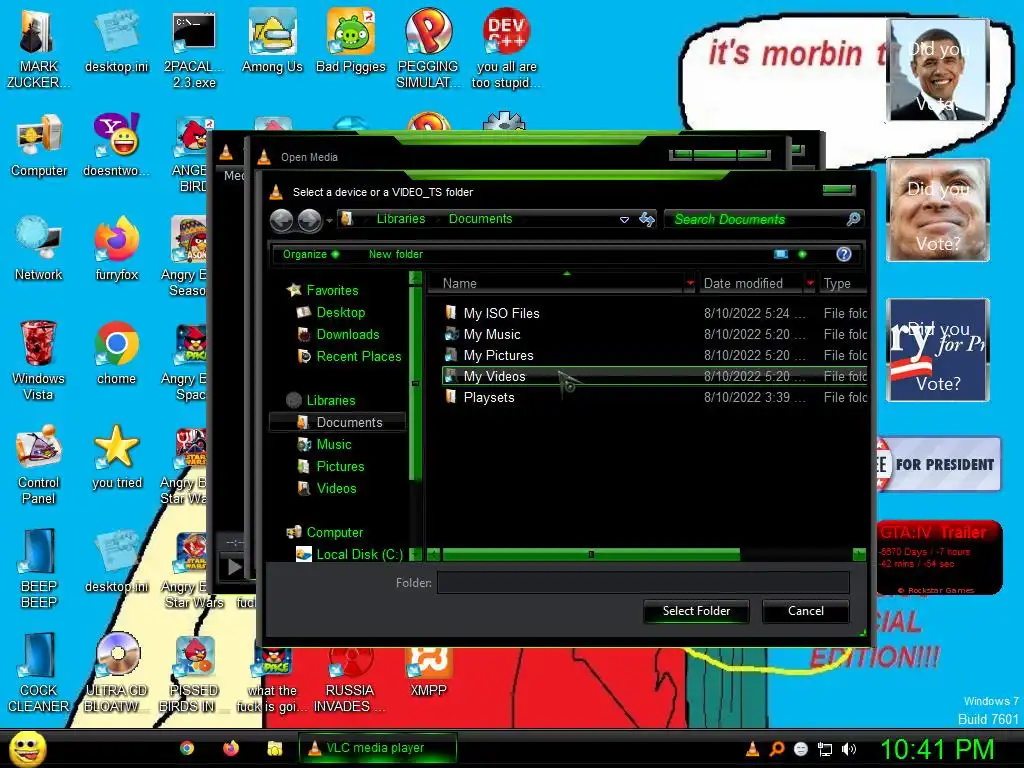Select the Computer desktop icon
This screenshot has height=768, width=1024.
pyautogui.click(x=39, y=146)
